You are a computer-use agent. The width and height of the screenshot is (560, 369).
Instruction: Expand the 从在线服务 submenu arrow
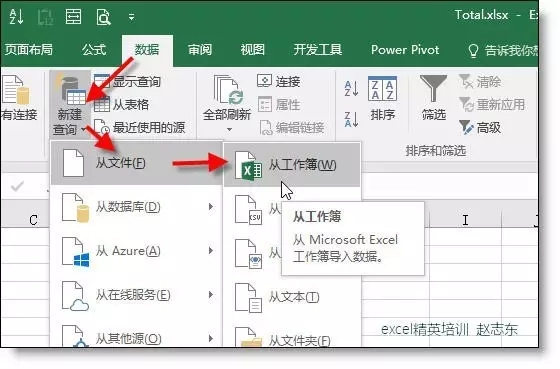211,295
